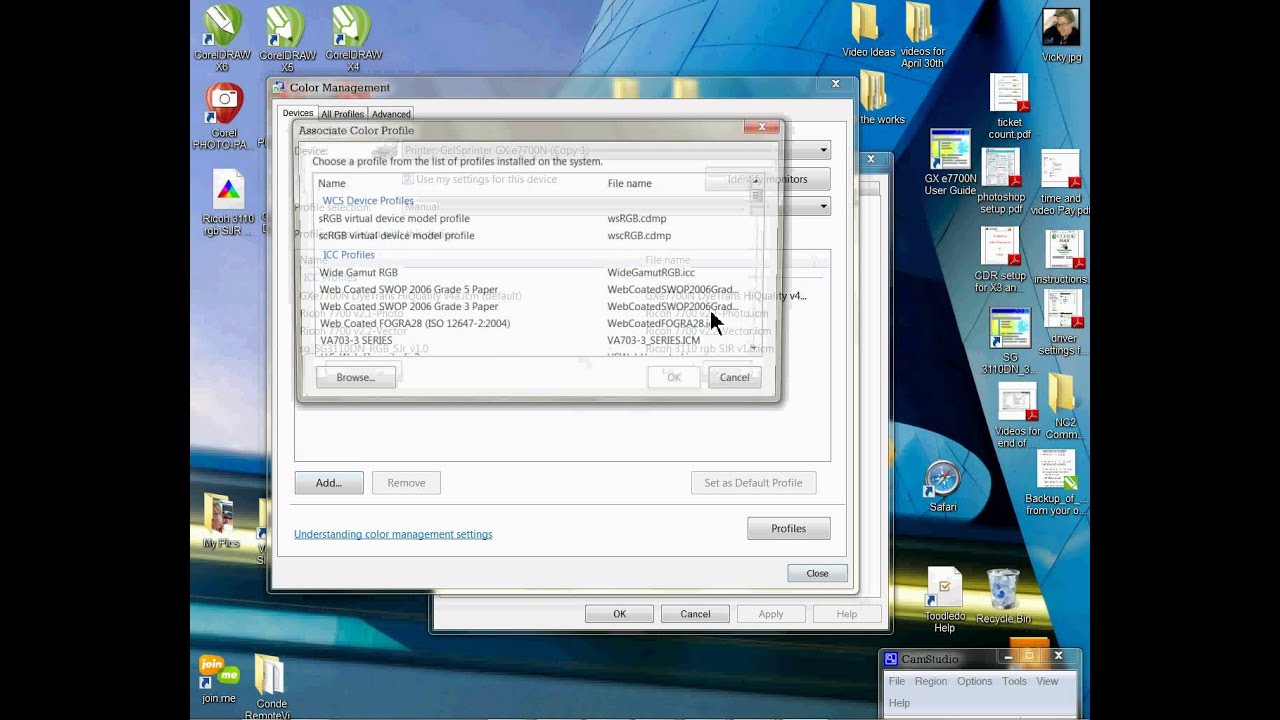Image resolution: width=1280 pixels, height=720 pixels.
Task: Click the Profiles button
Action: [x=788, y=528]
